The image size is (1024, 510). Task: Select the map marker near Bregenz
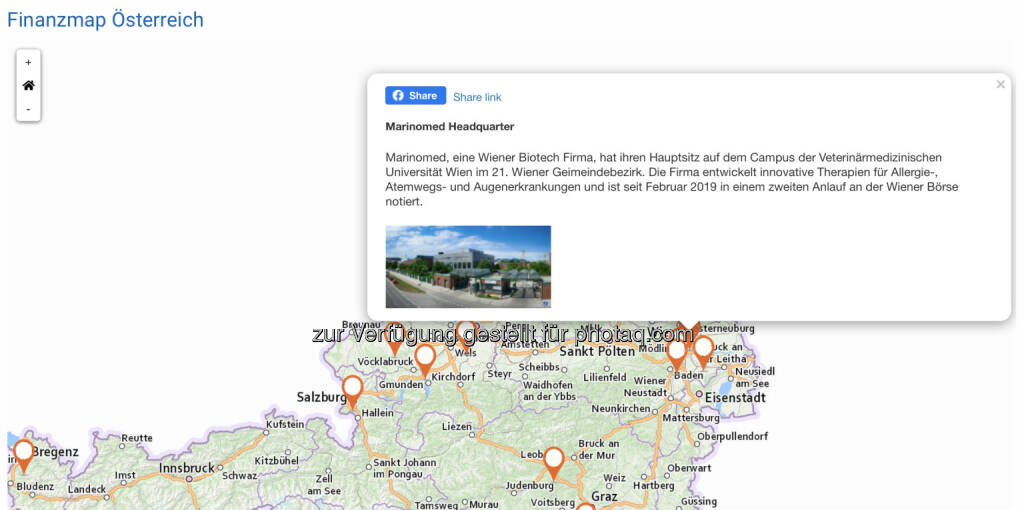pyautogui.click(x=23, y=453)
